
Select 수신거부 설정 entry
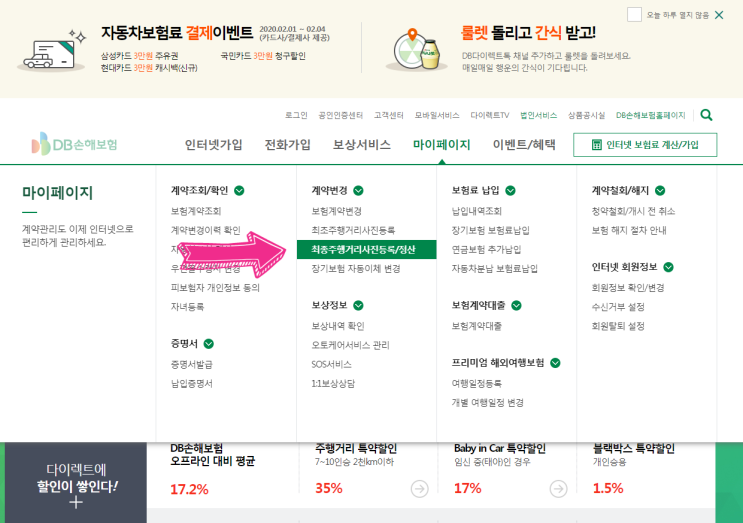tap(618, 307)
